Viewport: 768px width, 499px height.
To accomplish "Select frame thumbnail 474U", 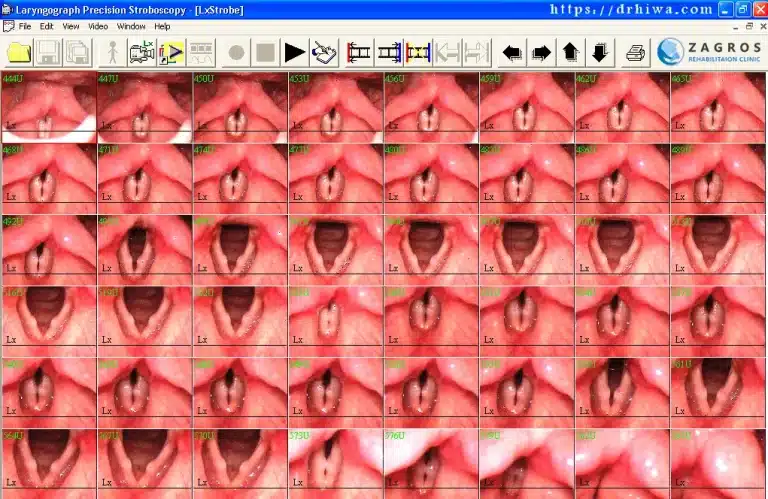I will pos(240,179).
